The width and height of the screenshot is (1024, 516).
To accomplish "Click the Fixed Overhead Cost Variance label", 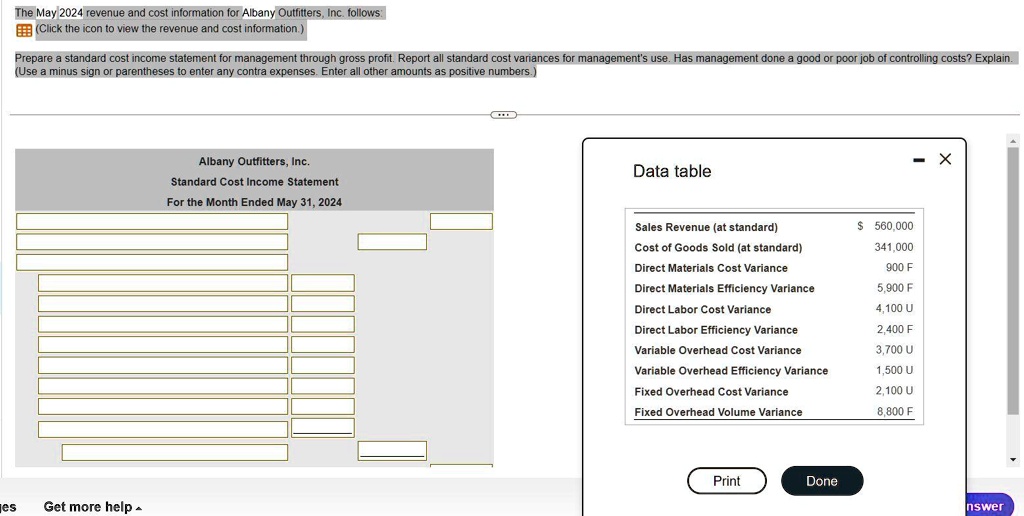I will tap(711, 392).
